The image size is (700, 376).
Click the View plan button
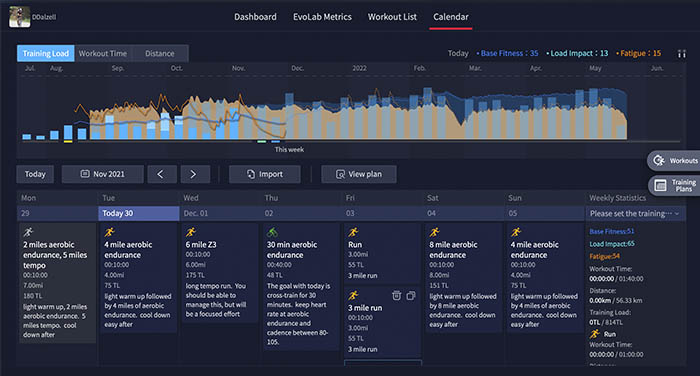tap(358, 174)
